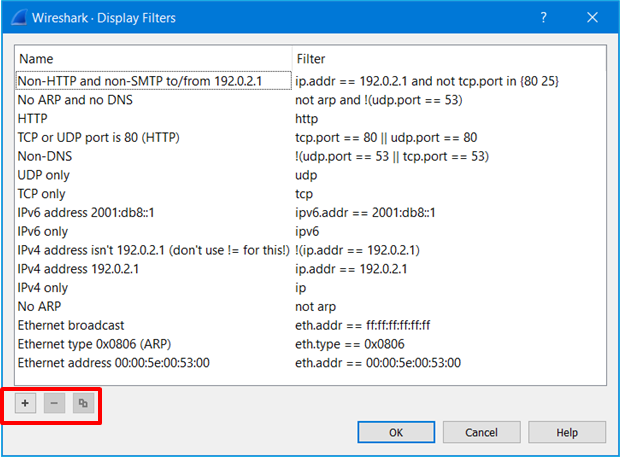Viewport: 620px width, 457px height.
Task: Click filter 'tcp.port == 80 || udp.port == 80'
Action: [x=386, y=138]
